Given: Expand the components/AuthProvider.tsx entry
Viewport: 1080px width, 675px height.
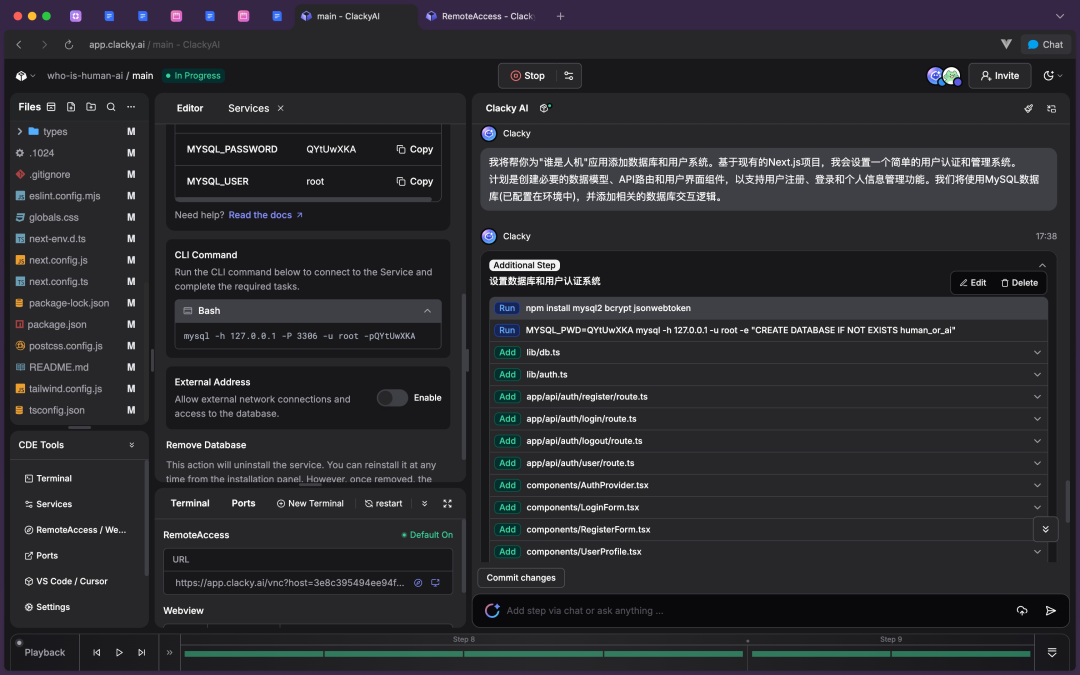Looking at the screenshot, I should point(1037,485).
